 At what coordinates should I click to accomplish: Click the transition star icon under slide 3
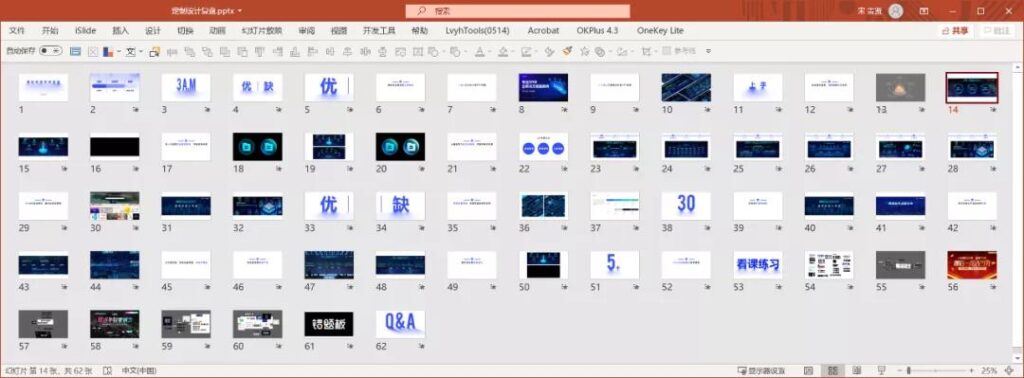click(208, 110)
